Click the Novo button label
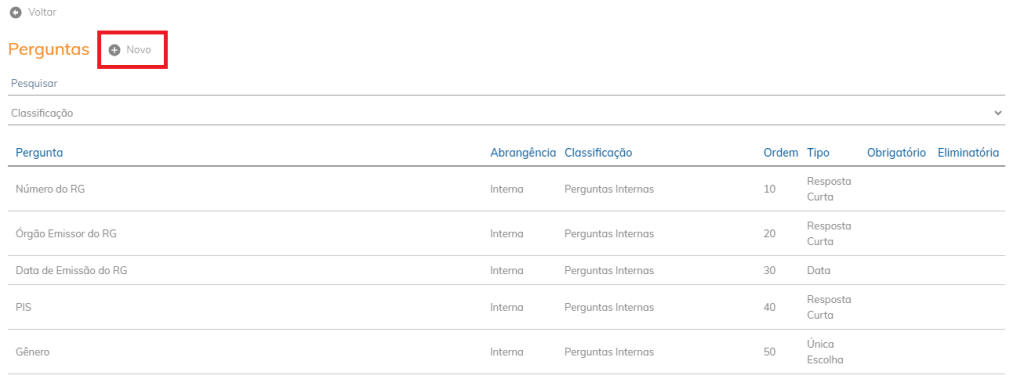 click(x=138, y=50)
